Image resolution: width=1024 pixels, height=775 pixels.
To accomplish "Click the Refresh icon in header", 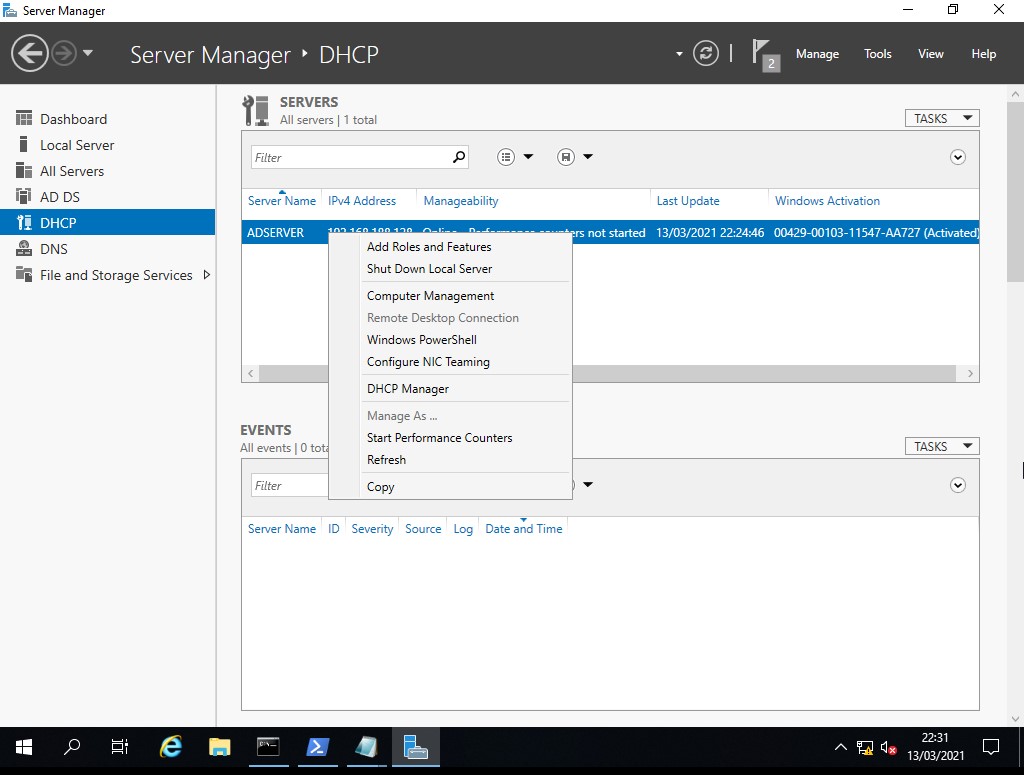I will [706, 54].
